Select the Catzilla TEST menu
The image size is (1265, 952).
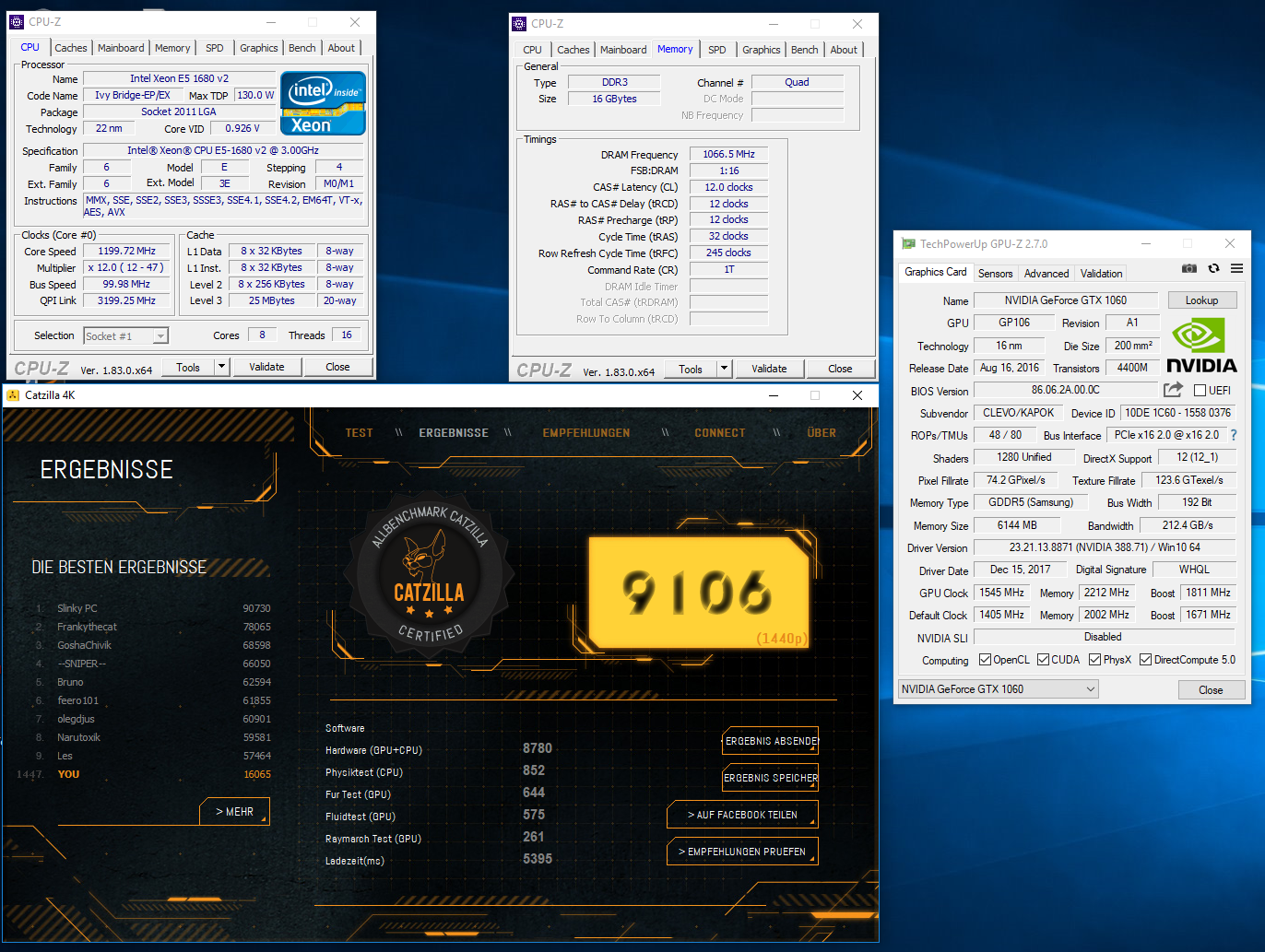[x=359, y=433]
